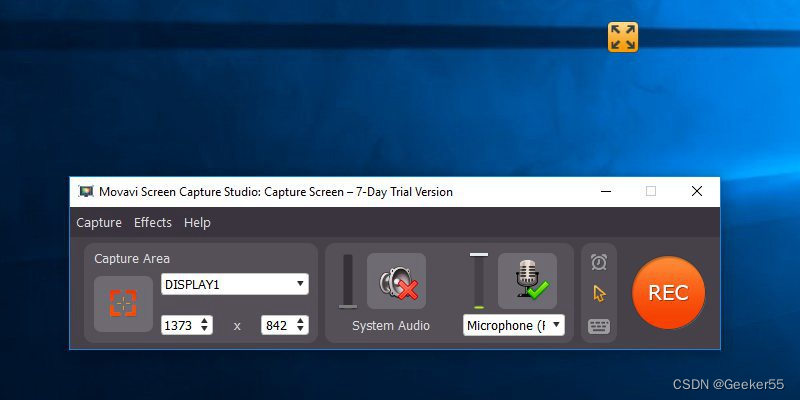Toggle the microphone recording icon
800x400 pixels.
coord(528,281)
